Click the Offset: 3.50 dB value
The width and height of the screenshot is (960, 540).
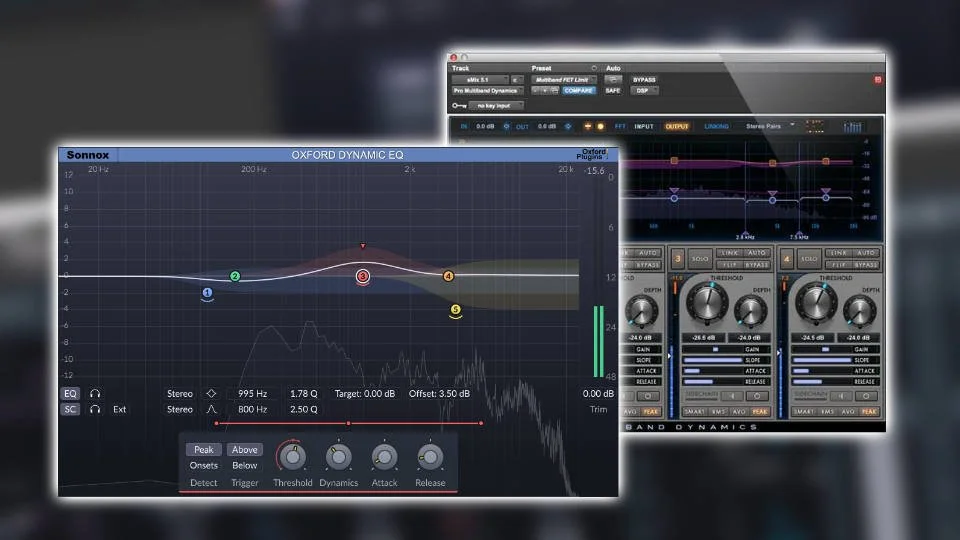pyautogui.click(x=439, y=394)
